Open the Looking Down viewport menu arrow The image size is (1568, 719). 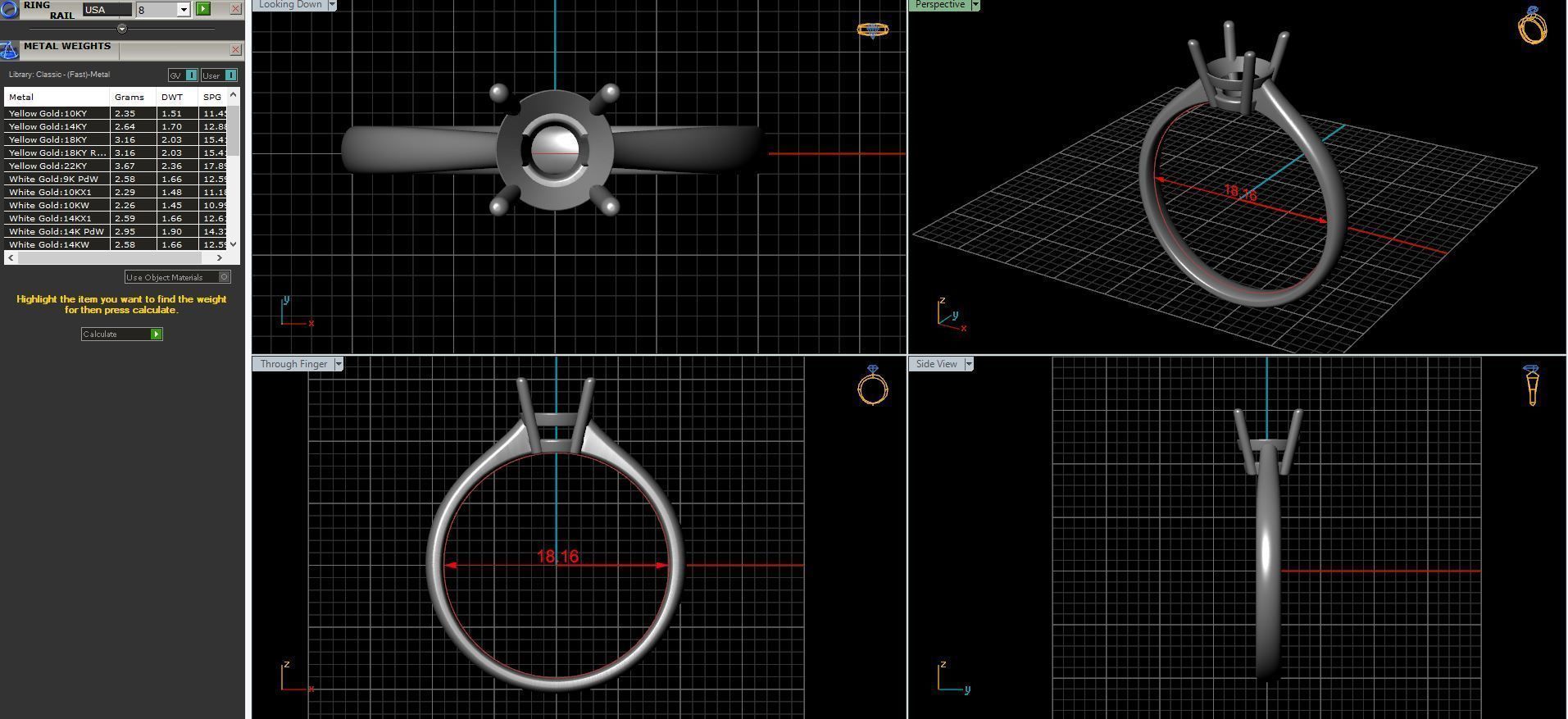coord(332,4)
